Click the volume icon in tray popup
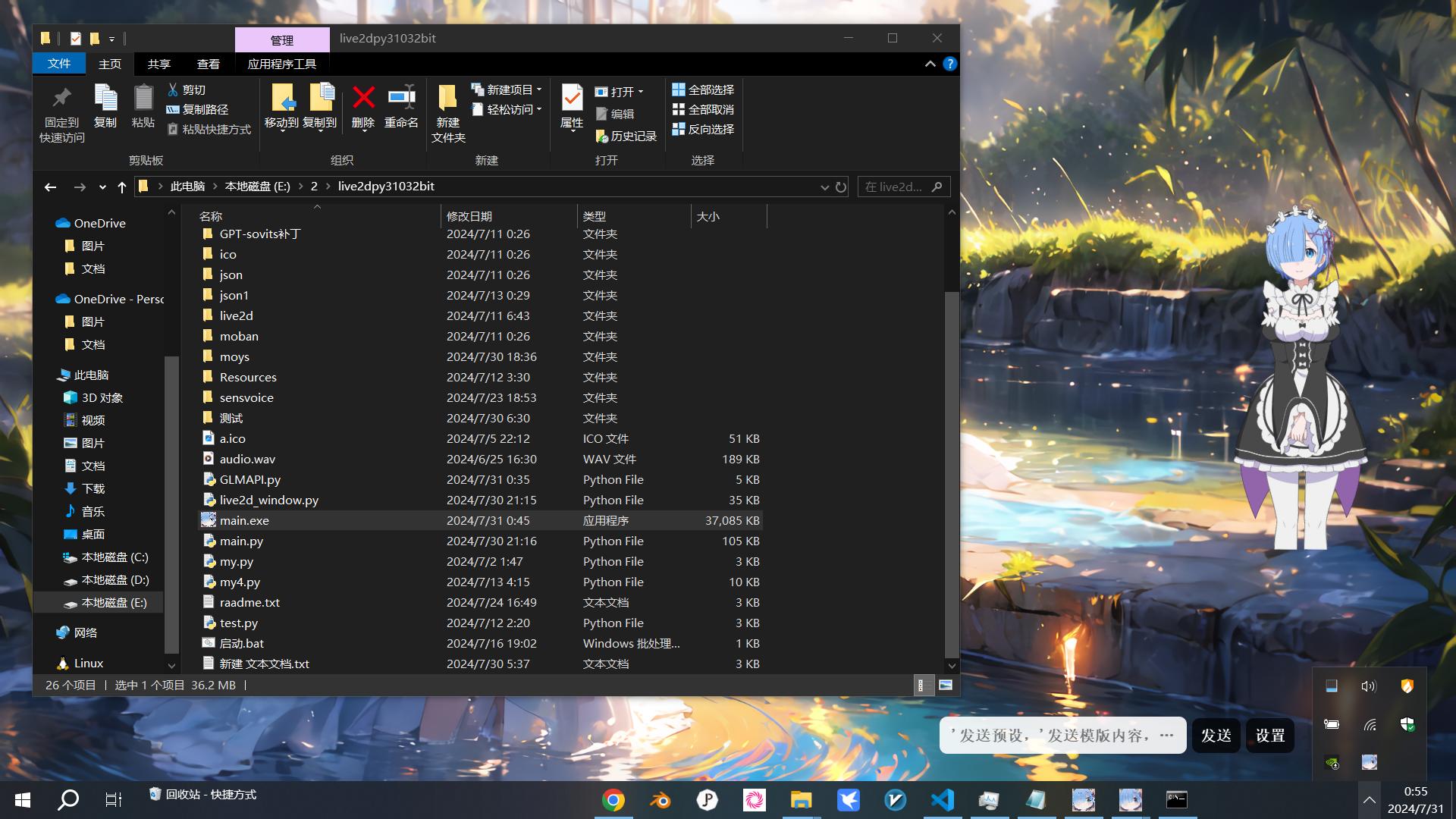The image size is (1456, 819). click(1369, 686)
